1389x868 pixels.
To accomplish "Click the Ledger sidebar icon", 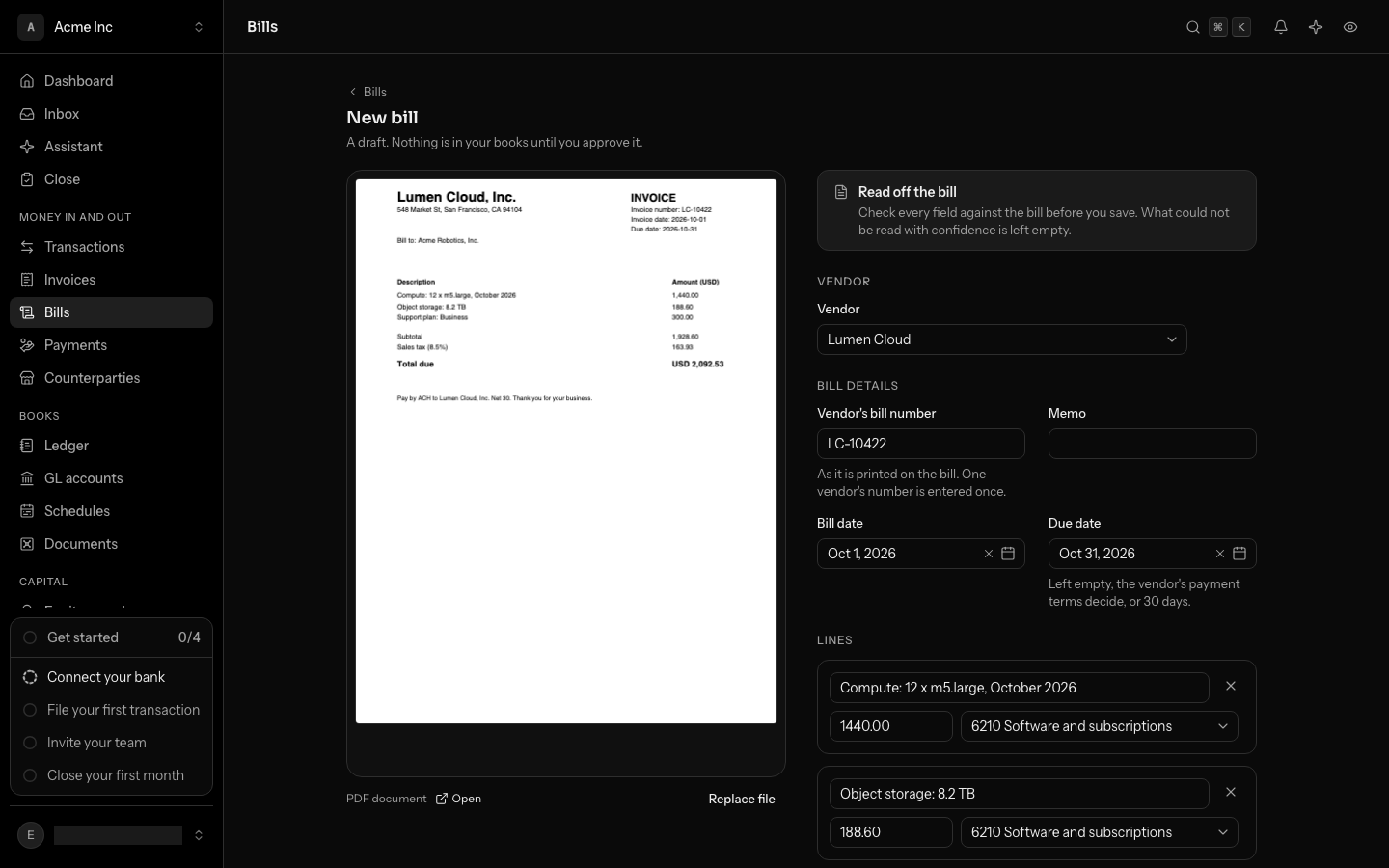I will pyautogui.click(x=27, y=446).
